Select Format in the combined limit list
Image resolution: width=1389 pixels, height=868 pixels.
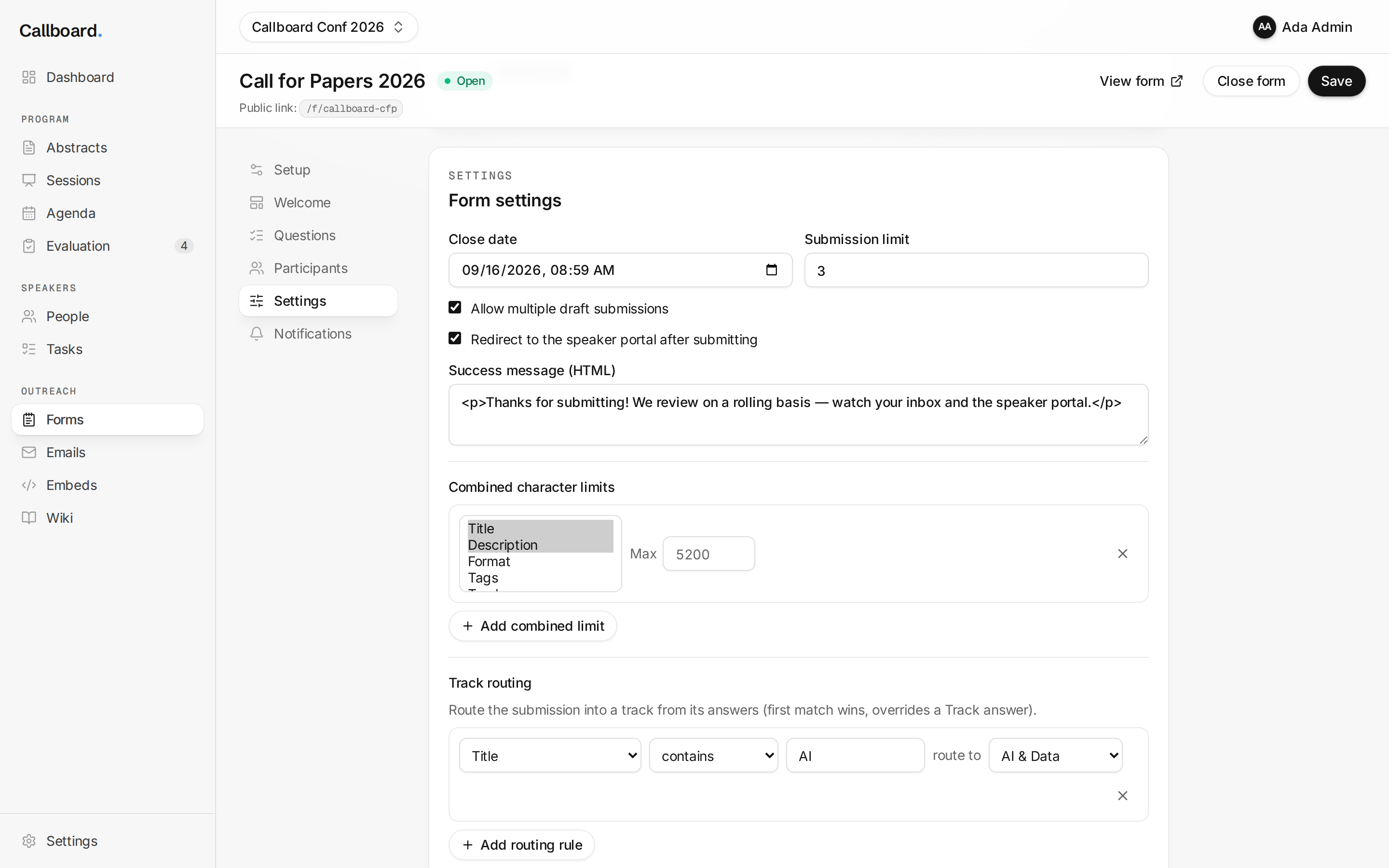[x=540, y=561]
